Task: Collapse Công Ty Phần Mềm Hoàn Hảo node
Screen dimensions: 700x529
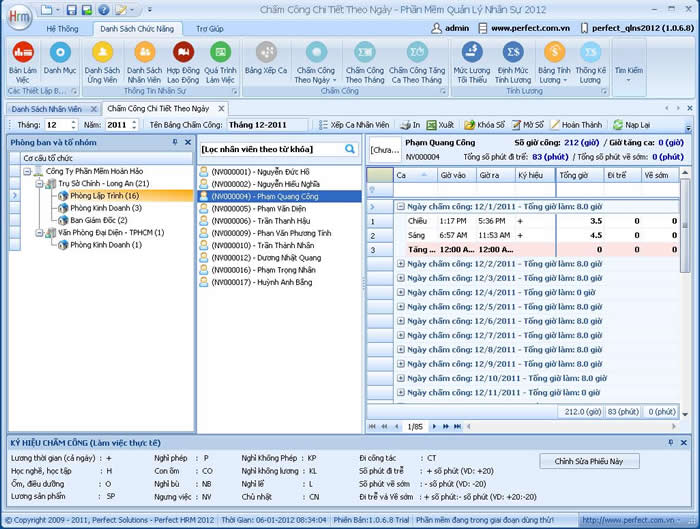Action: (27, 171)
